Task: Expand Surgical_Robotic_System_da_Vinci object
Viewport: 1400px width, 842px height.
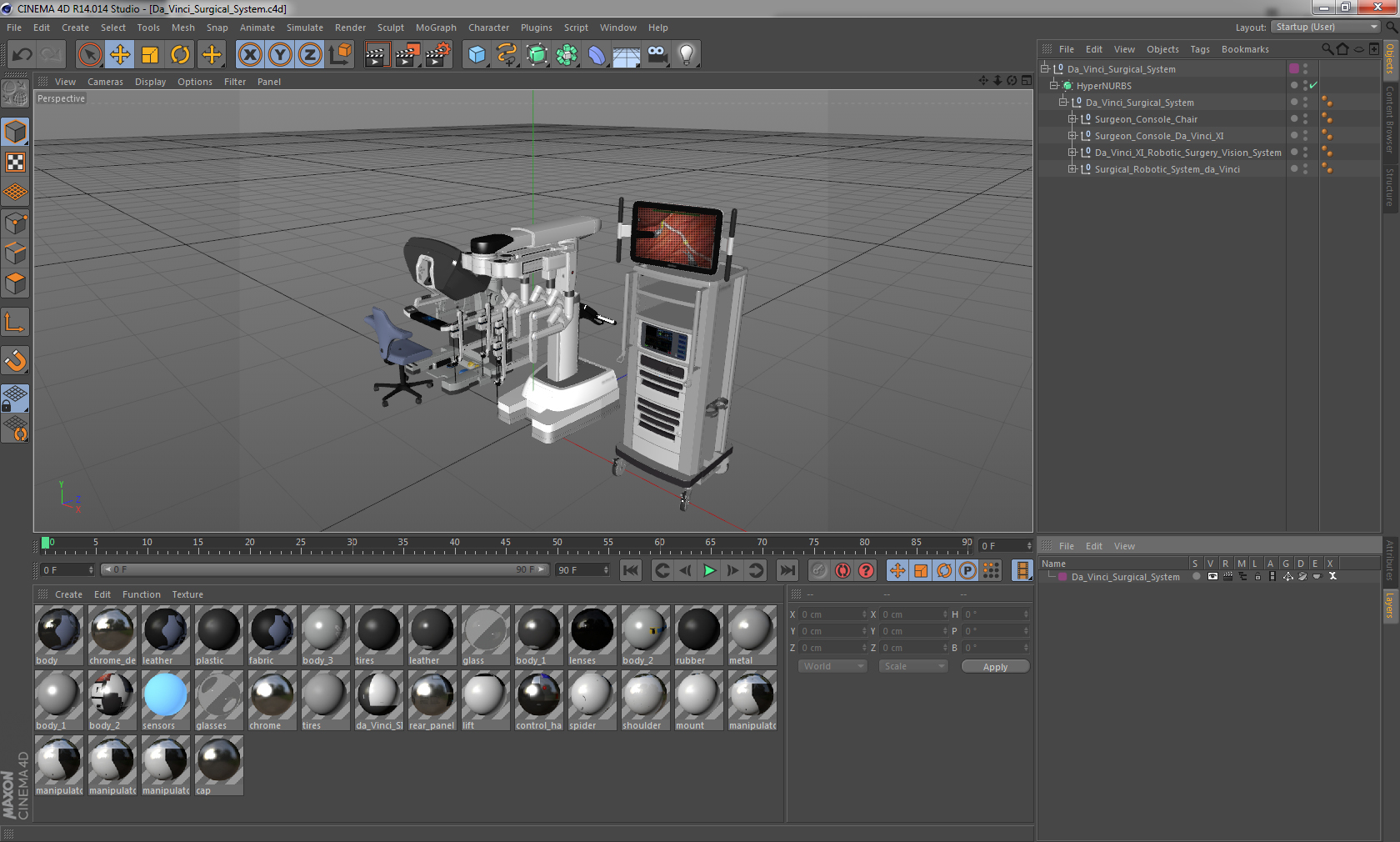Action: pos(1072,168)
